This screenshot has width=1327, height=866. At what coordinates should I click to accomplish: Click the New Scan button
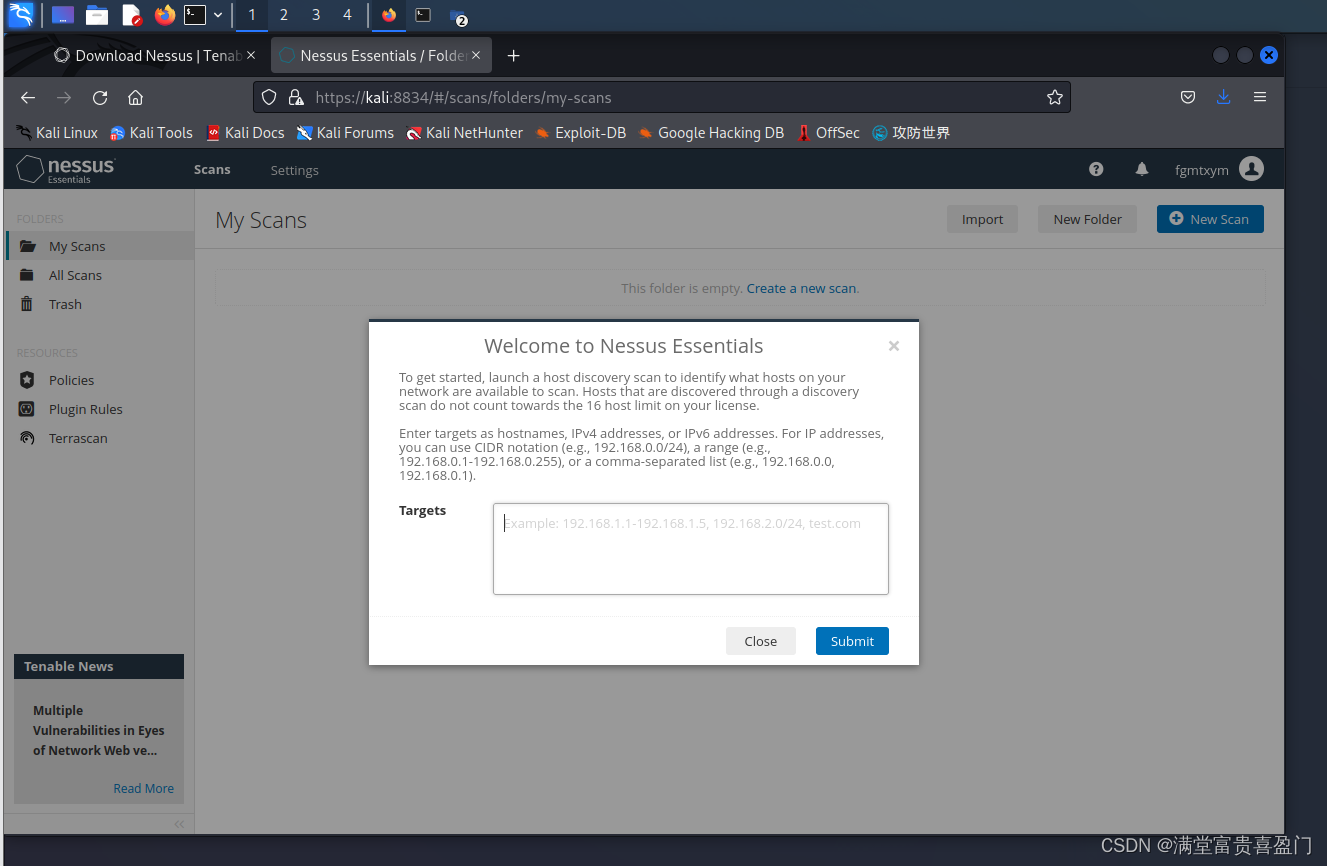click(x=1210, y=219)
